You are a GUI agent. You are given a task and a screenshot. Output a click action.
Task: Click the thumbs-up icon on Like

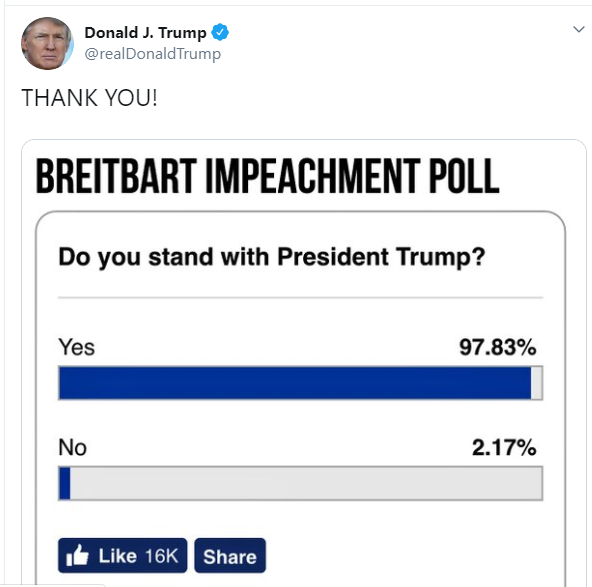(x=77, y=555)
